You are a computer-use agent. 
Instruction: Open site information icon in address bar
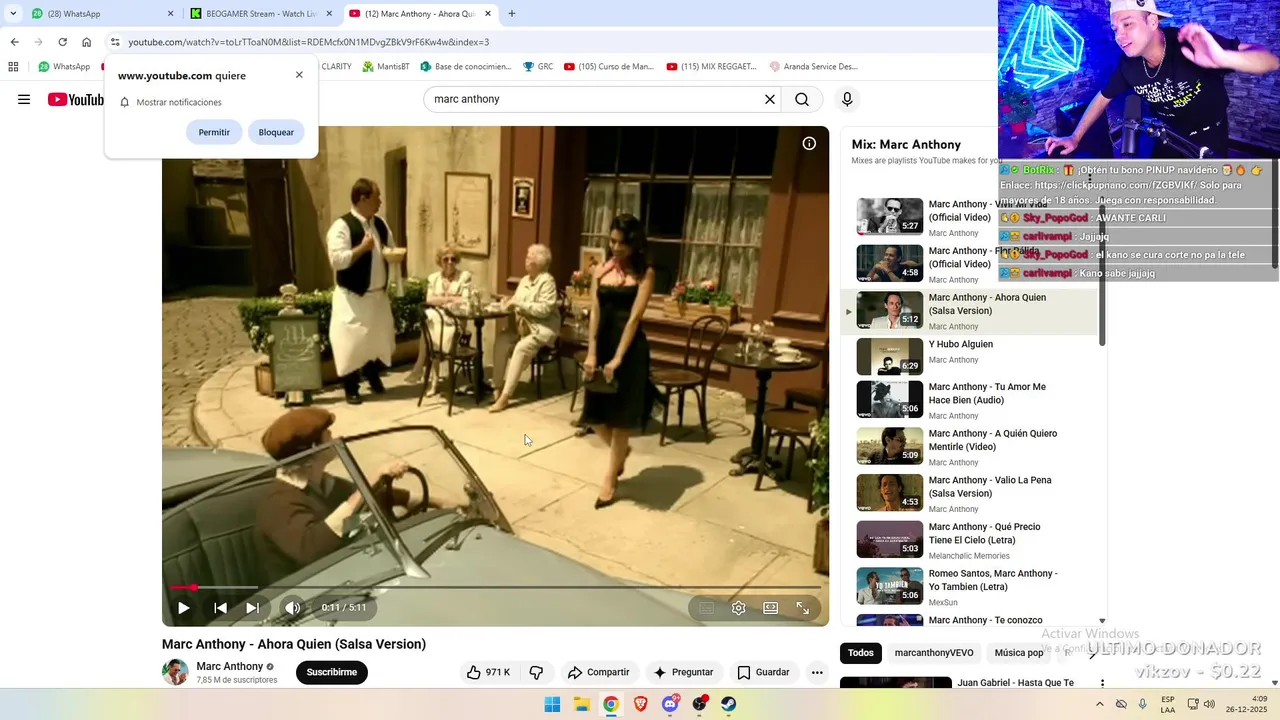115,42
